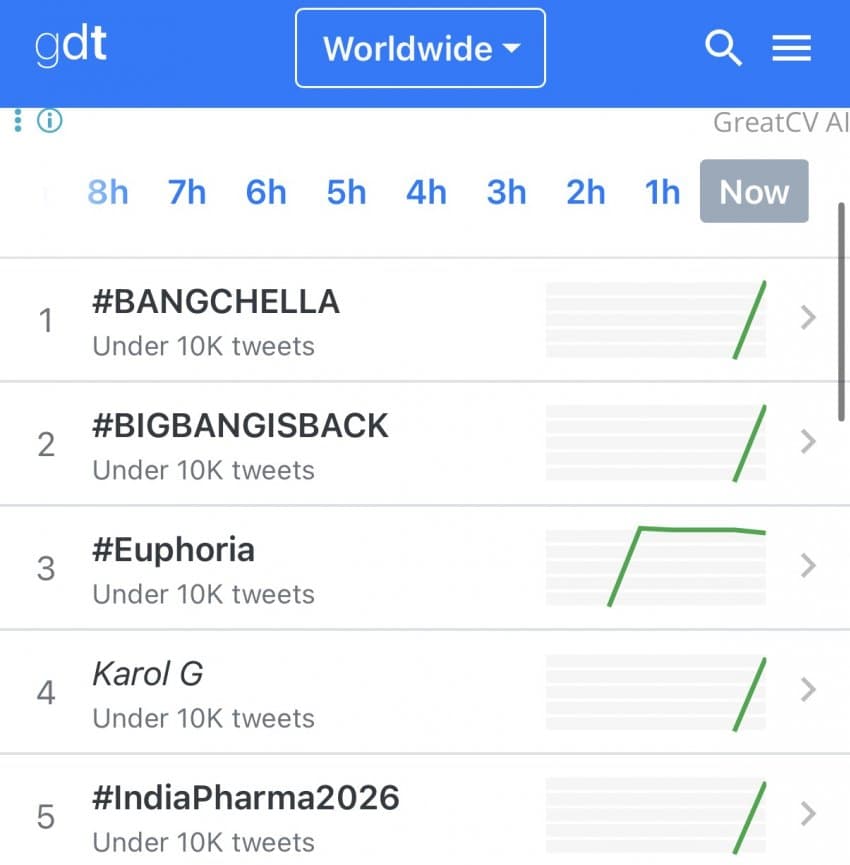Expand #BIGBANGISBACK row chevron arrow
850x865 pixels.
[x=809, y=442]
